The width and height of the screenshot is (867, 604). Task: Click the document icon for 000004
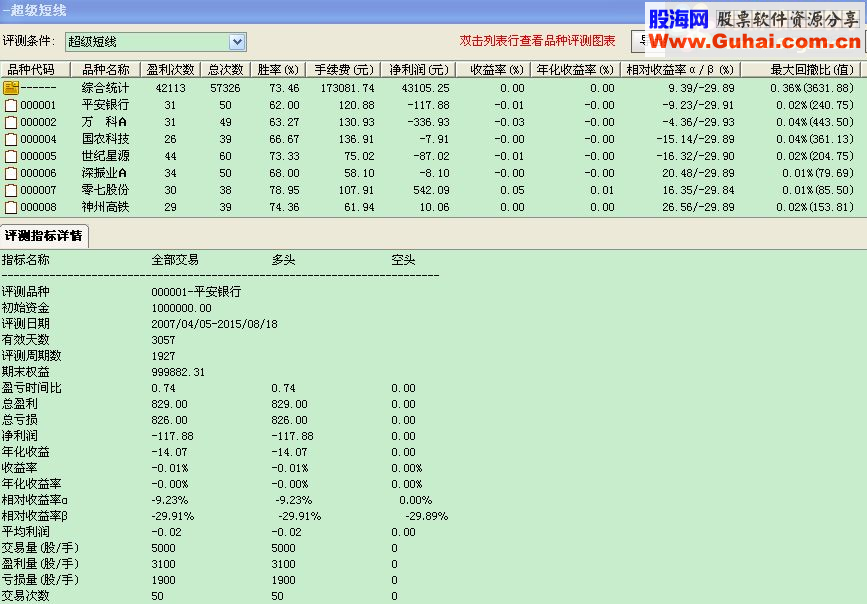(x=11, y=139)
